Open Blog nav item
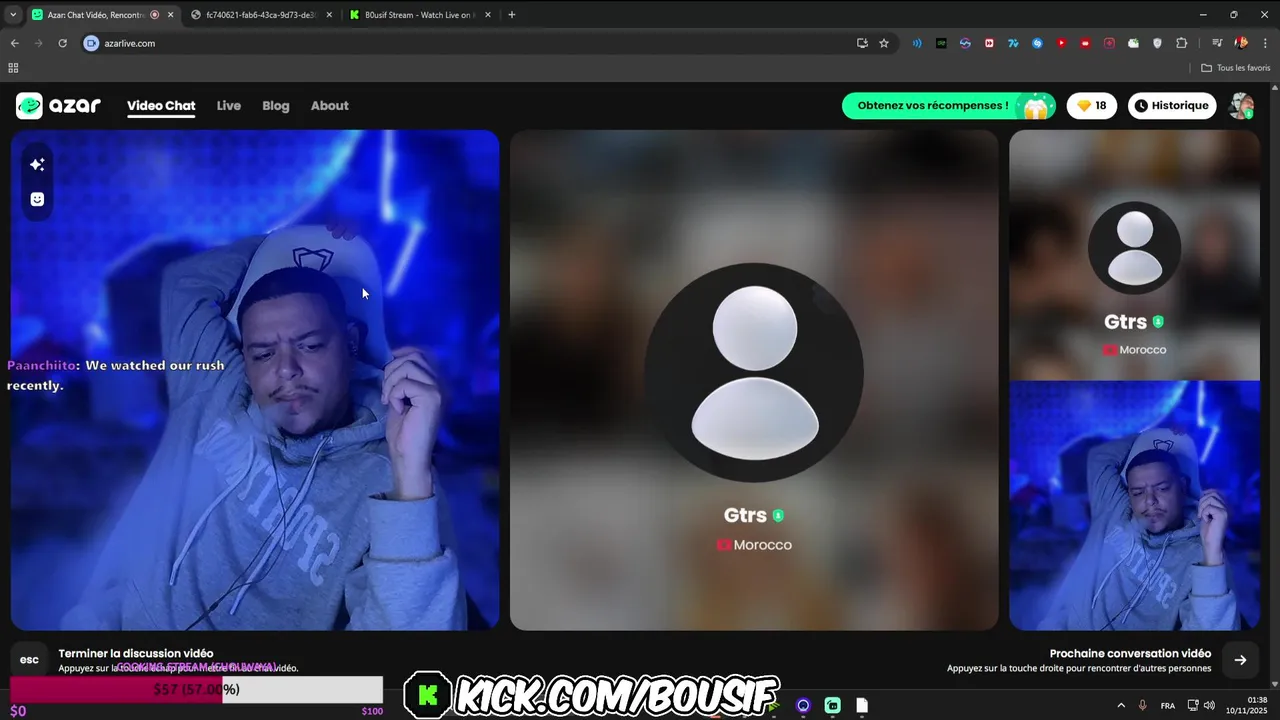 click(x=276, y=105)
